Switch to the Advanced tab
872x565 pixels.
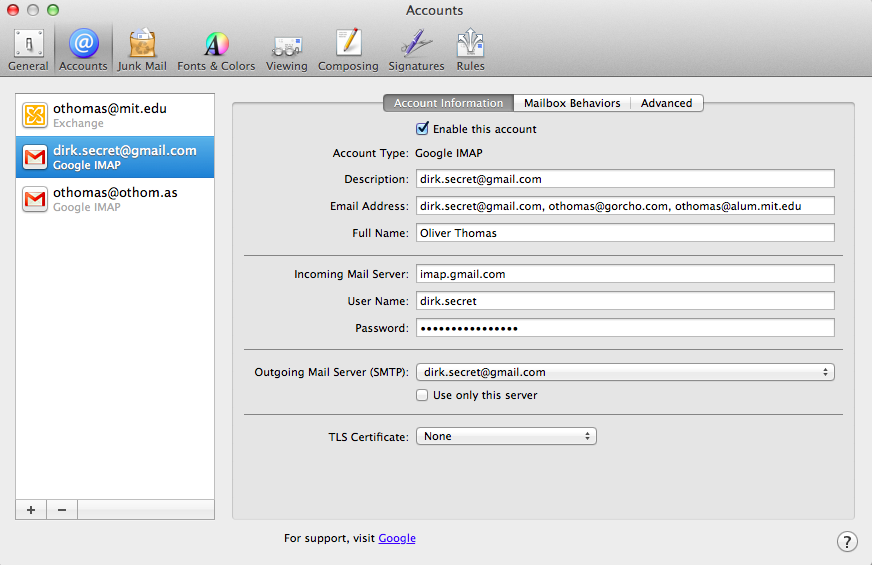tap(666, 103)
